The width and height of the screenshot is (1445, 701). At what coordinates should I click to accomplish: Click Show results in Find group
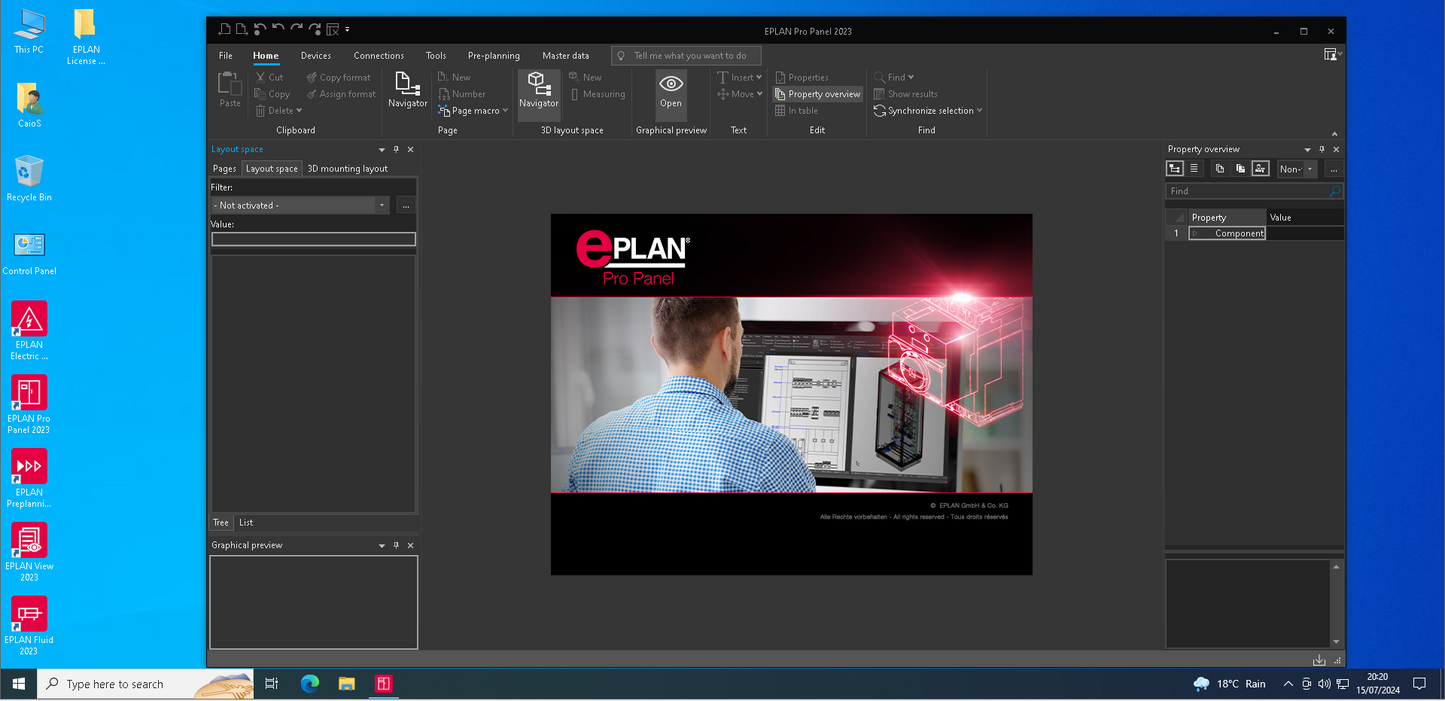coord(905,94)
